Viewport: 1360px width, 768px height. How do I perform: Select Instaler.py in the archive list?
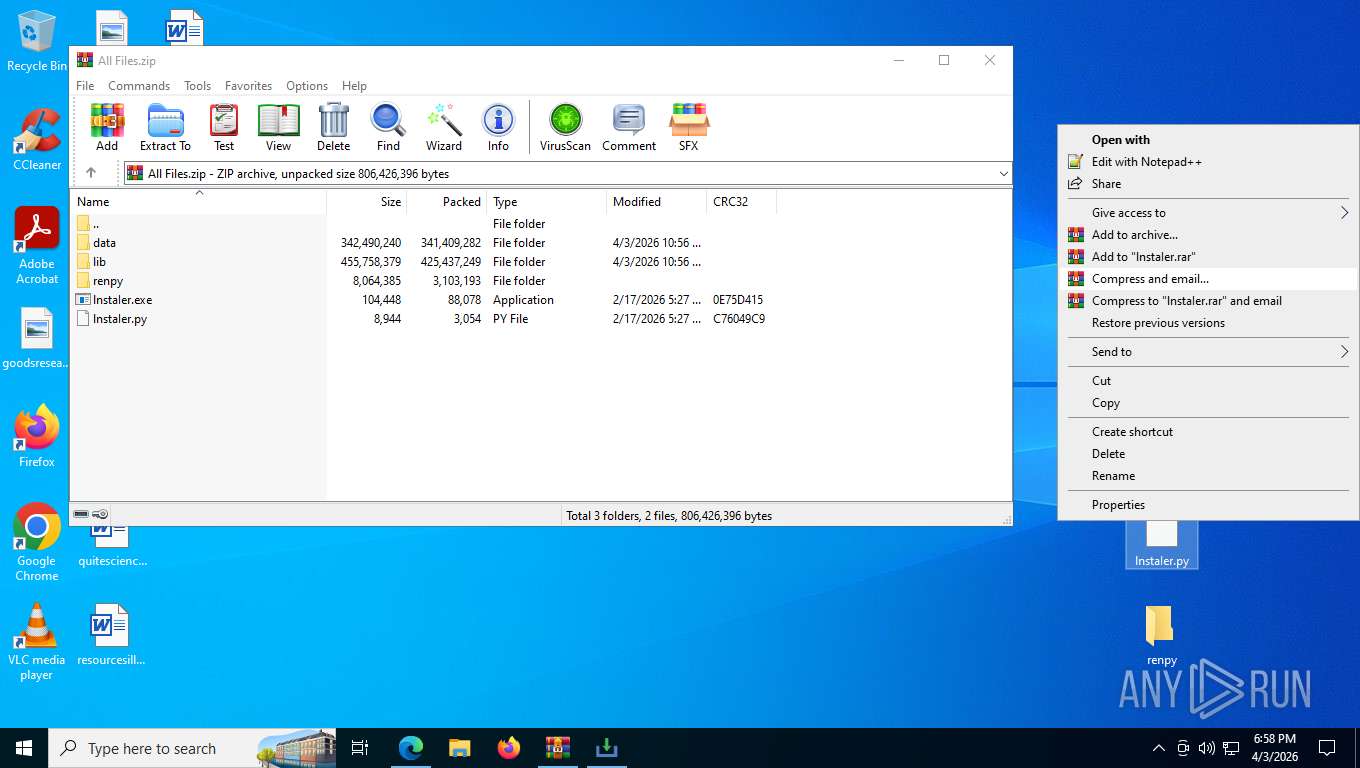(x=540, y=319)
